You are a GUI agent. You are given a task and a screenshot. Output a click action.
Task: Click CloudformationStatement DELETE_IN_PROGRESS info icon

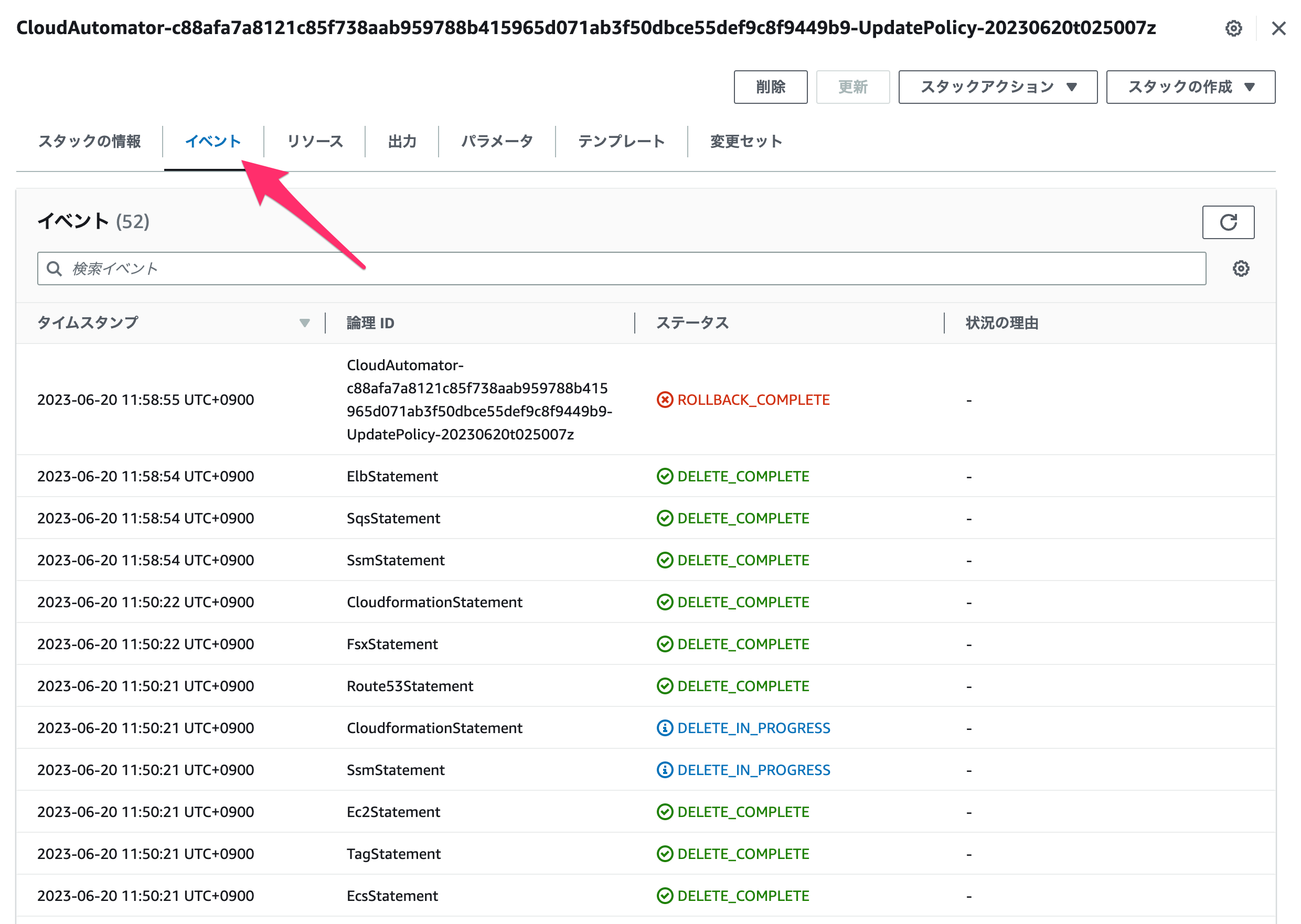pos(664,728)
